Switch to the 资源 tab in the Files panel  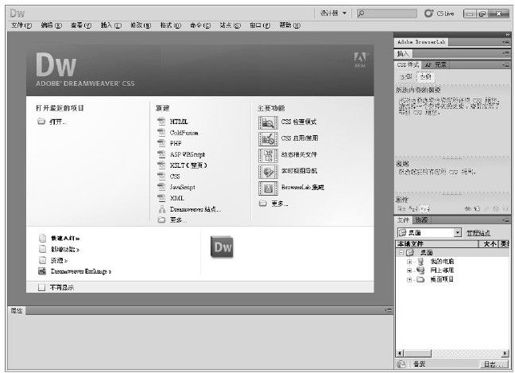[x=422, y=220]
